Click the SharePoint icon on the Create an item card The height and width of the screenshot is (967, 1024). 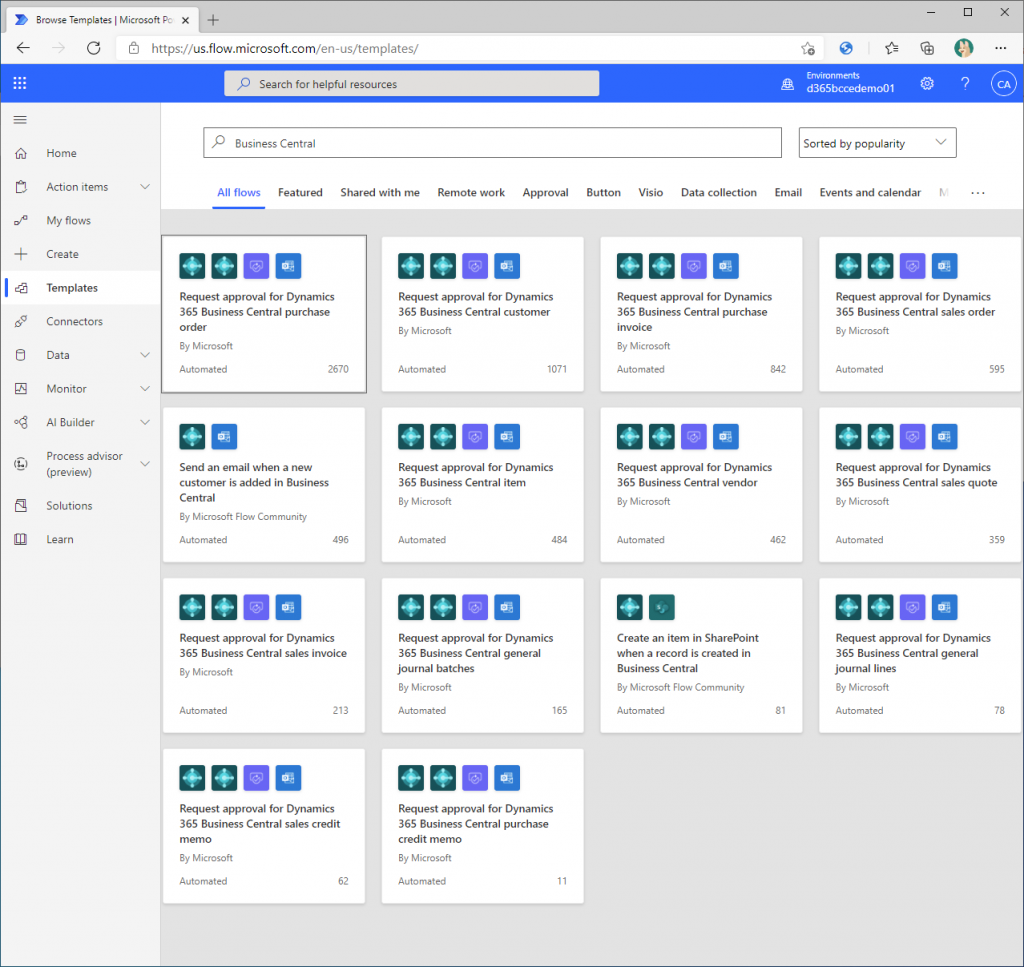tap(662, 607)
